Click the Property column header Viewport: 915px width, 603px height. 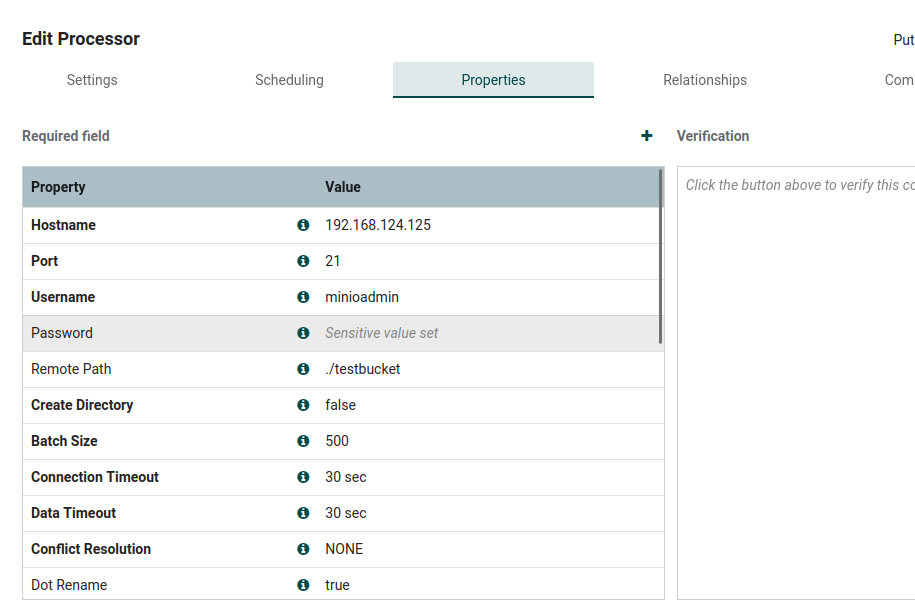58,187
